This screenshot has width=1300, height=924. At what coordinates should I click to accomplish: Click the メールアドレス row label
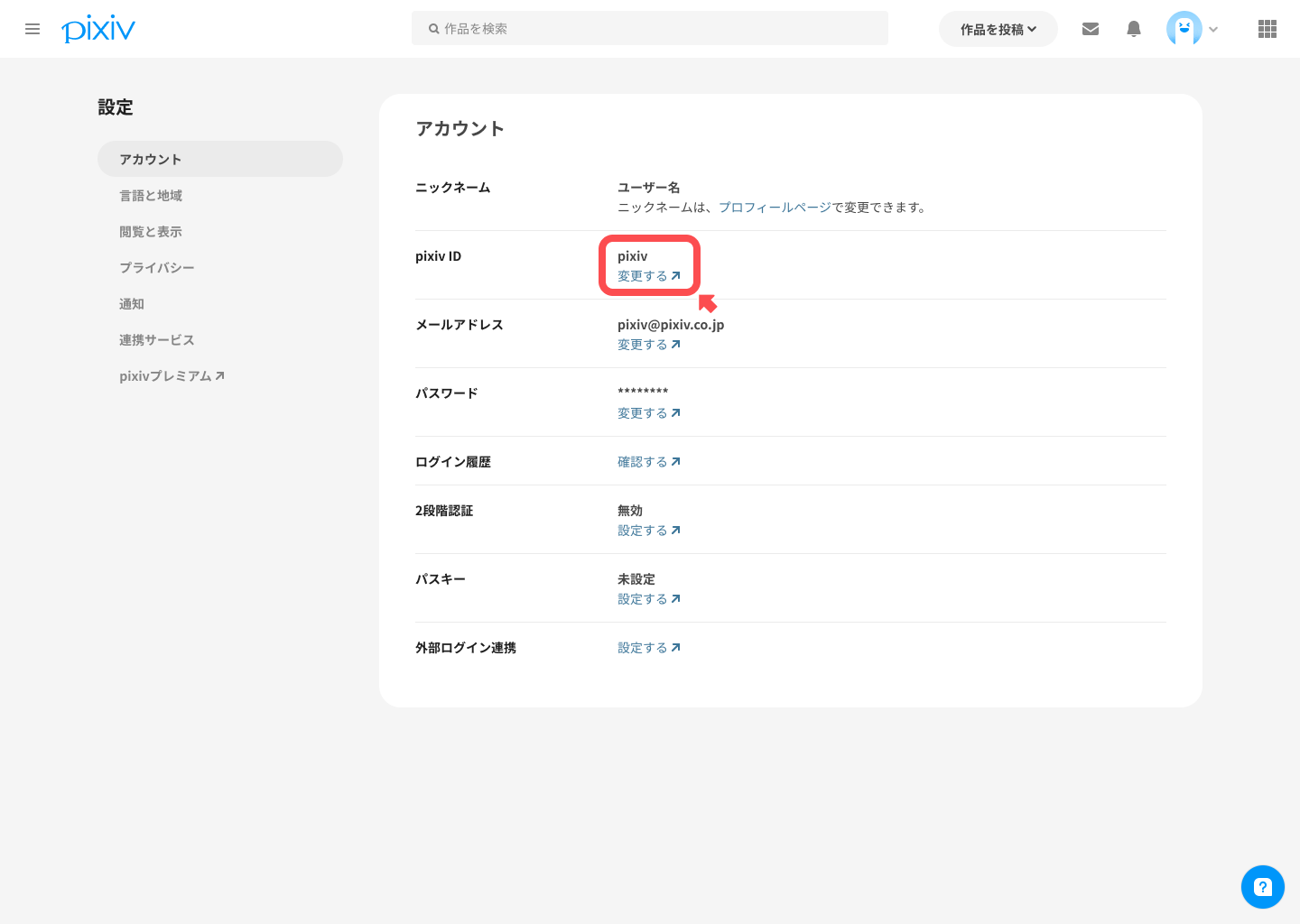tap(460, 325)
